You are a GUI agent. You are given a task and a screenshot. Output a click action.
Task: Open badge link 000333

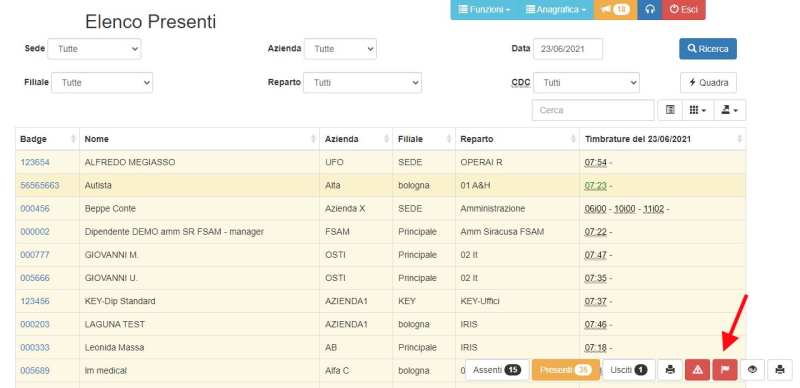click(x=35, y=348)
